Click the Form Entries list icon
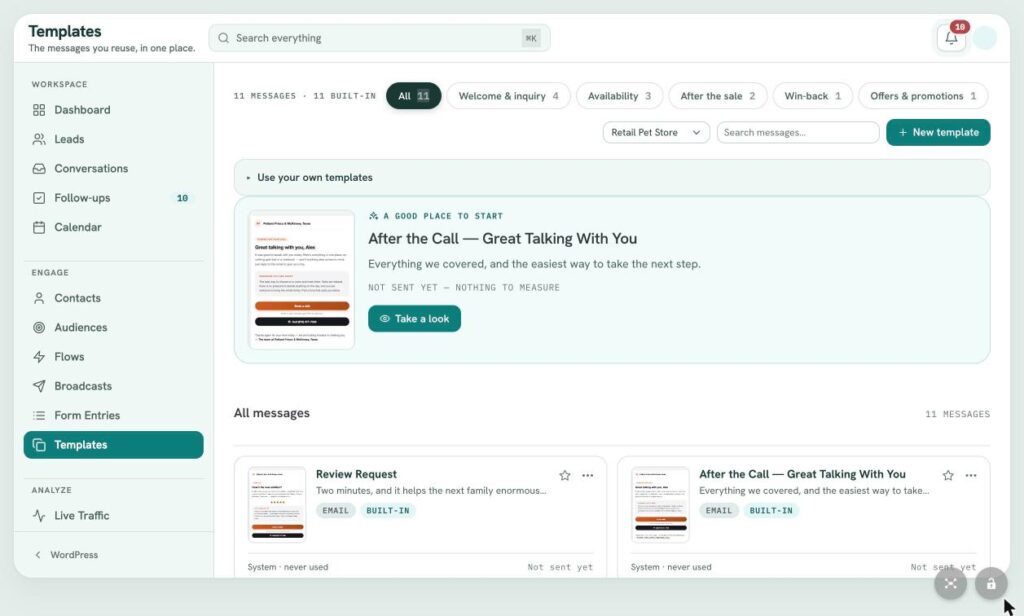This screenshot has width=1024, height=616. (39, 415)
